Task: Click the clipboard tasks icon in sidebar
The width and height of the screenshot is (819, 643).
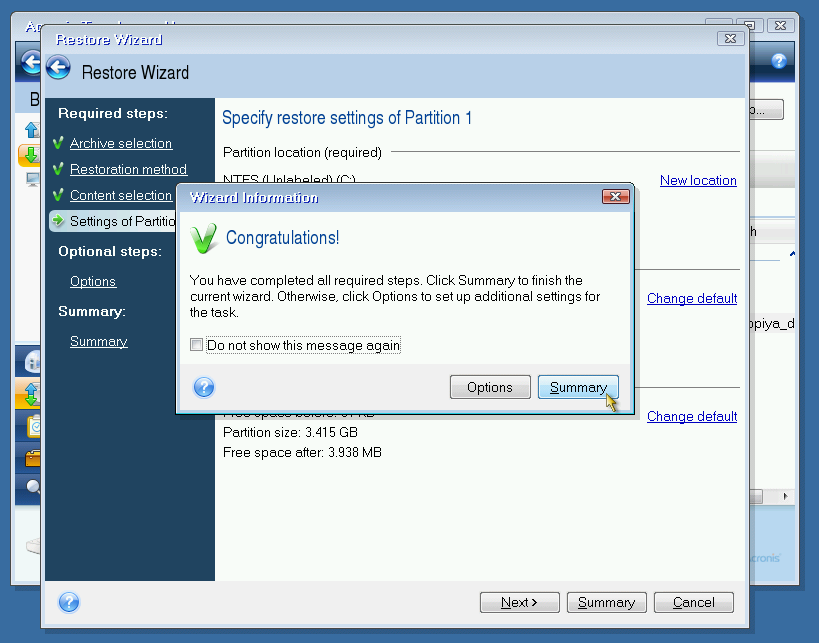Action: [x=31, y=427]
